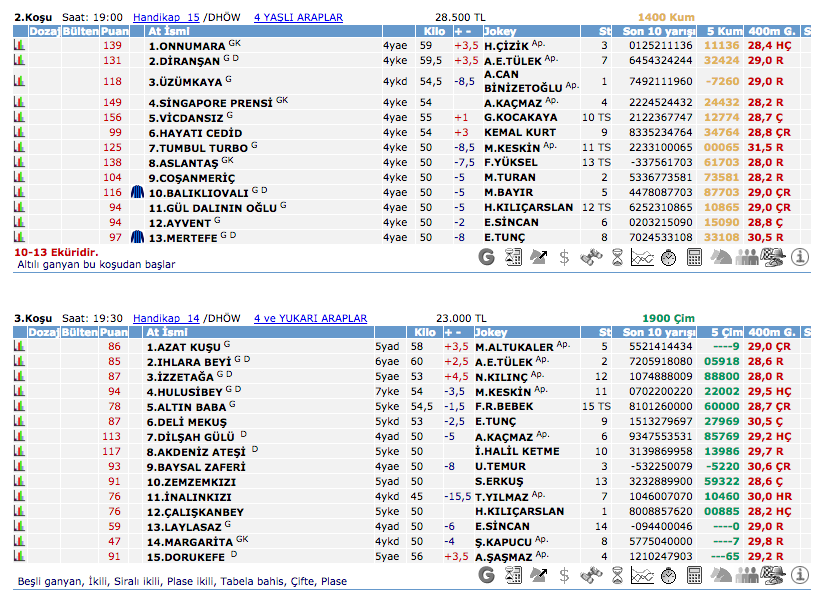The height and width of the screenshot is (611, 828).
Task: Click the G icon under race 2
Action: [487, 257]
